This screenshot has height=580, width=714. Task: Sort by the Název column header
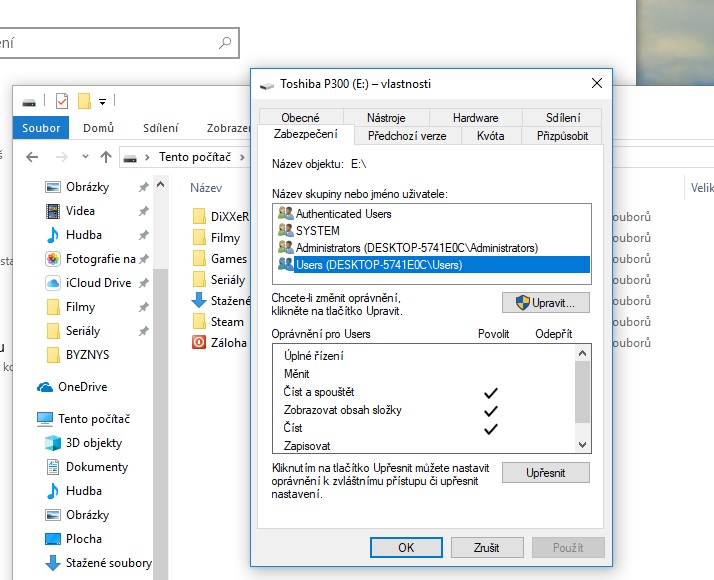click(x=206, y=188)
